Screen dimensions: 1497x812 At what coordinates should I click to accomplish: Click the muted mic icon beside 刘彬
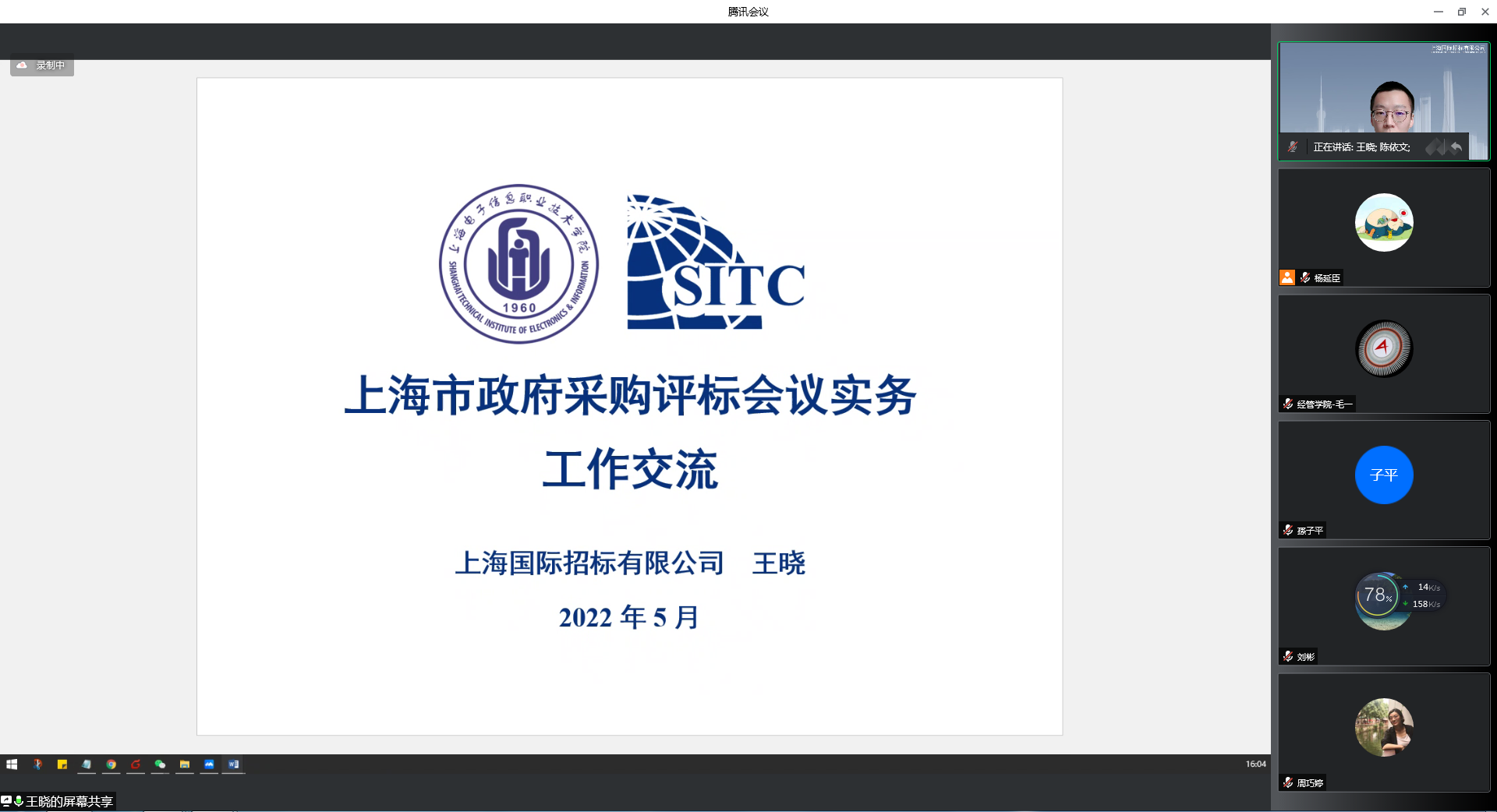click(x=1288, y=656)
